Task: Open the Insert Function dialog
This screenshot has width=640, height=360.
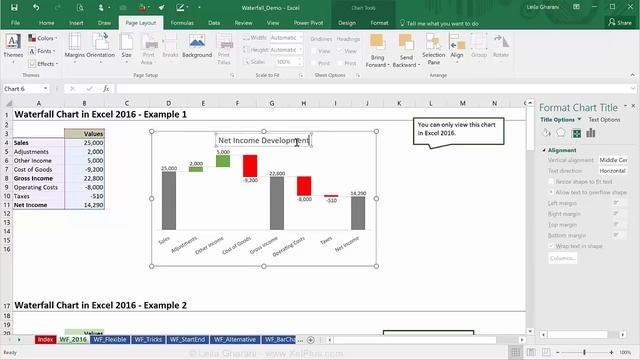Action: click(106, 89)
